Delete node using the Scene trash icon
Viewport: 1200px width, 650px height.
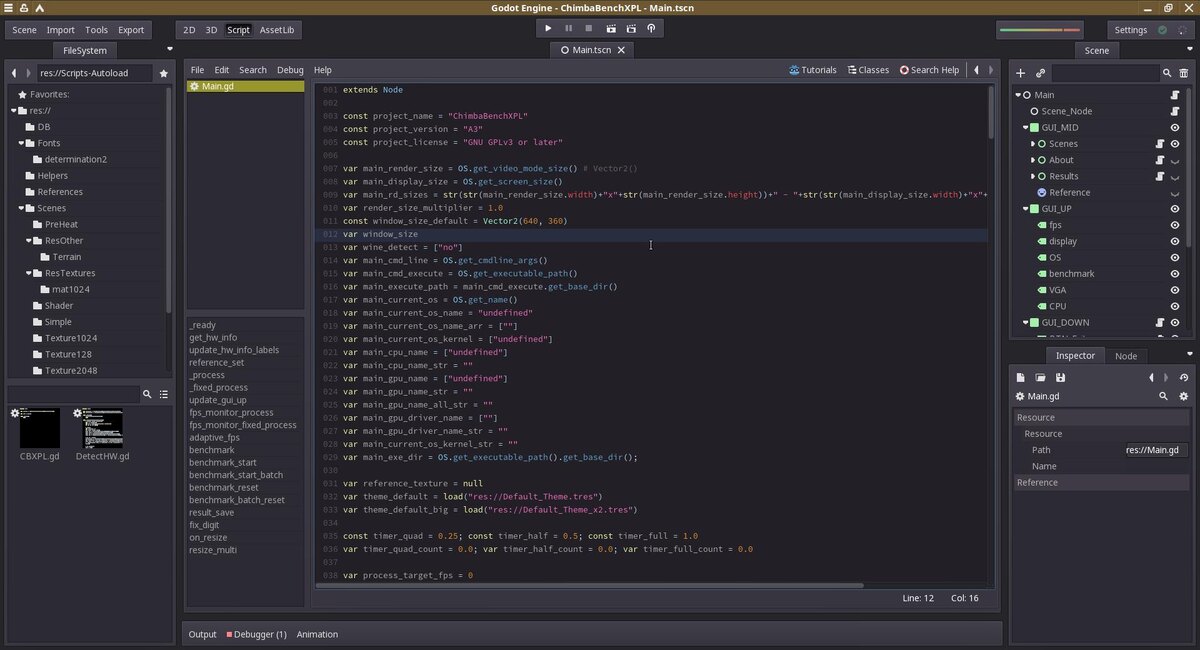1184,73
